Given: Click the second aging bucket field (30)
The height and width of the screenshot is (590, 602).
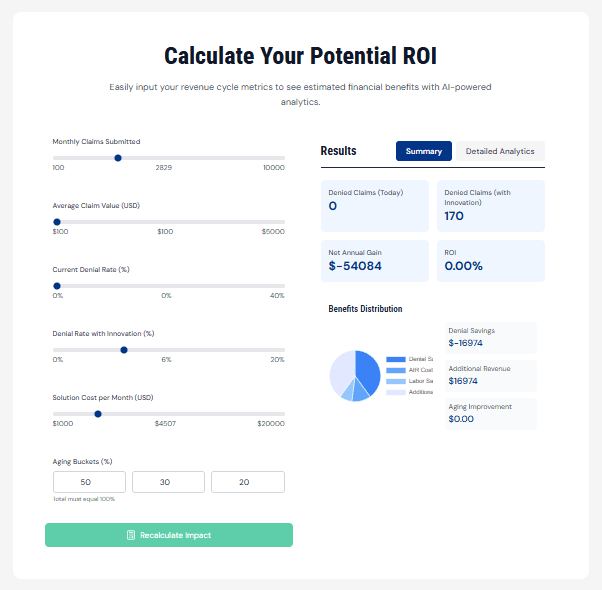Looking at the screenshot, I should pos(168,482).
